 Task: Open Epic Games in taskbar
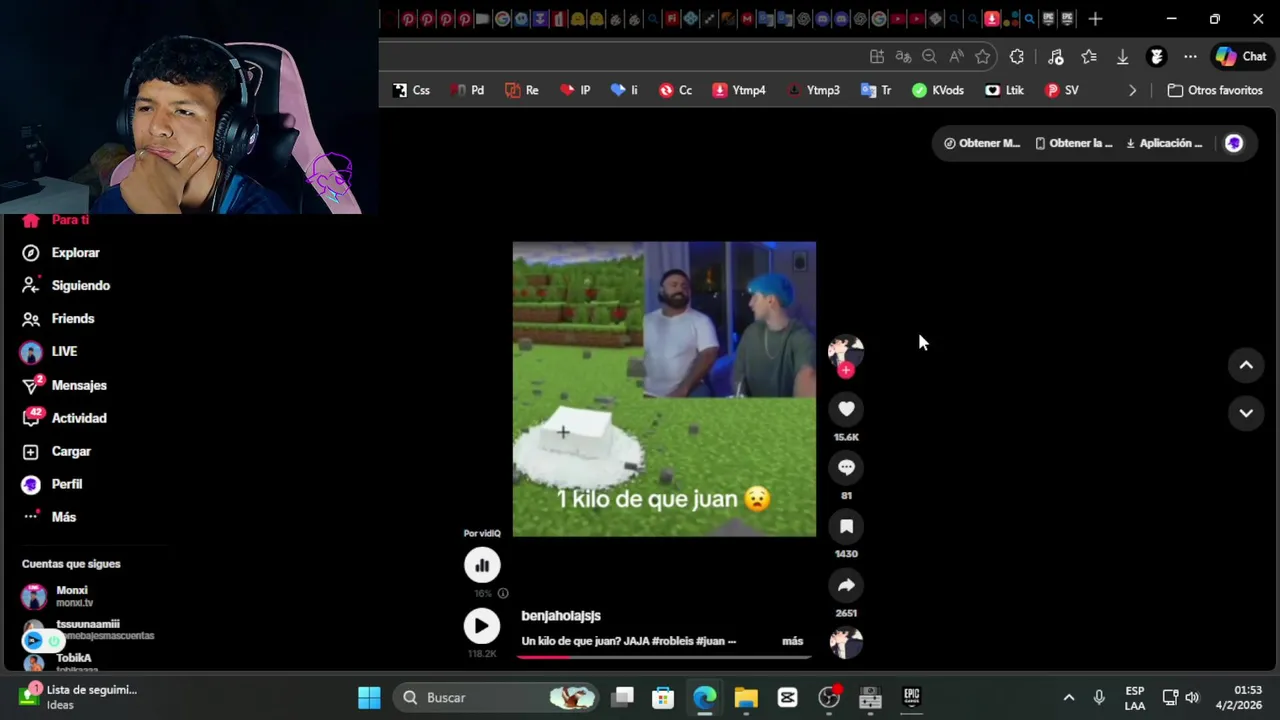[911, 697]
